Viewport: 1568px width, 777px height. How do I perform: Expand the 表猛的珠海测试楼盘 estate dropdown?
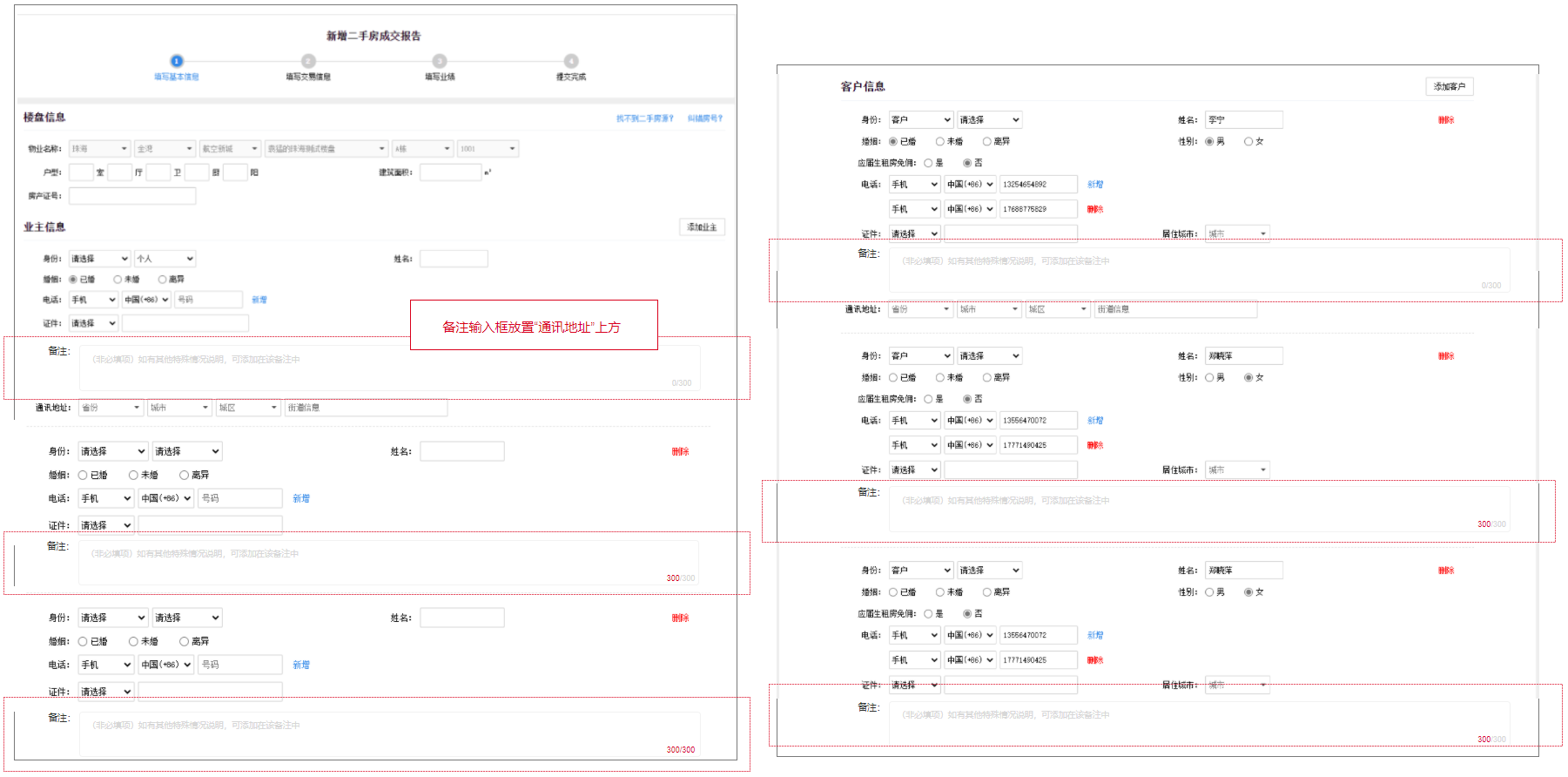click(x=326, y=149)
